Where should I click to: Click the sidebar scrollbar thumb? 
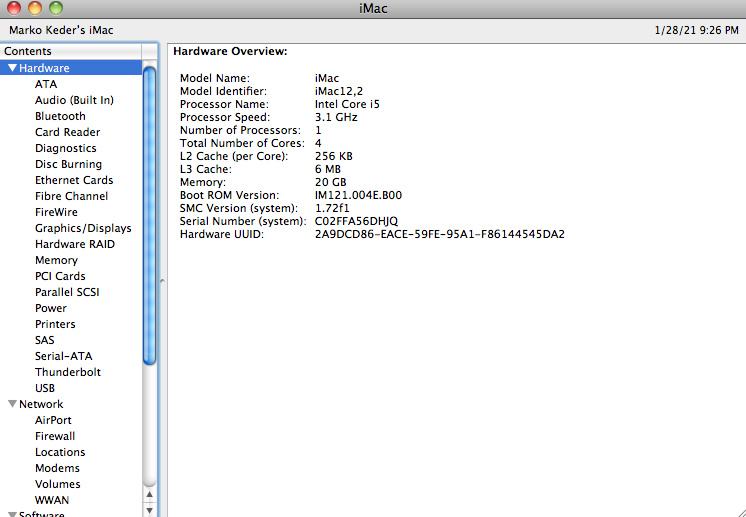coord(149,216)
